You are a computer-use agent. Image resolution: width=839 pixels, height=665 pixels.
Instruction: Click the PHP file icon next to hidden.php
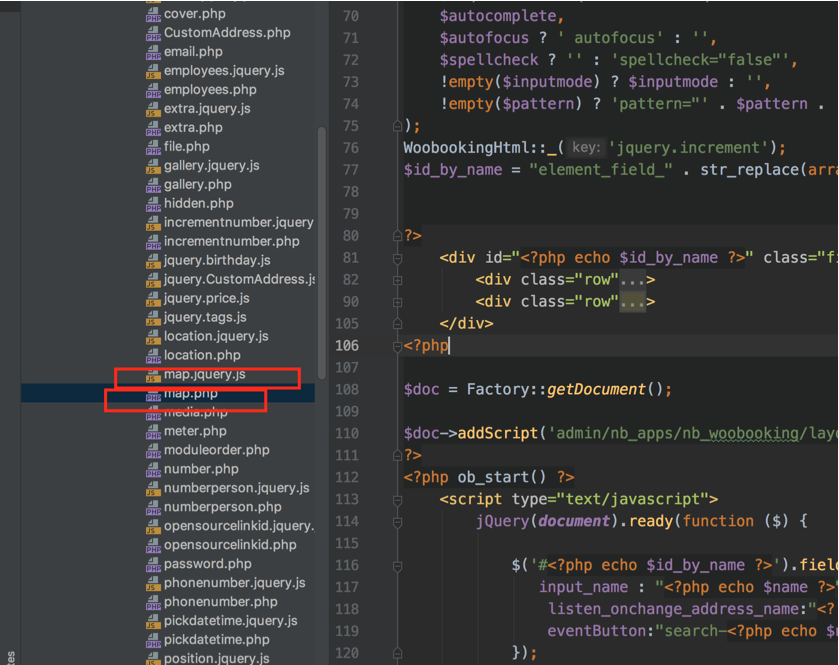coord(153,204)
